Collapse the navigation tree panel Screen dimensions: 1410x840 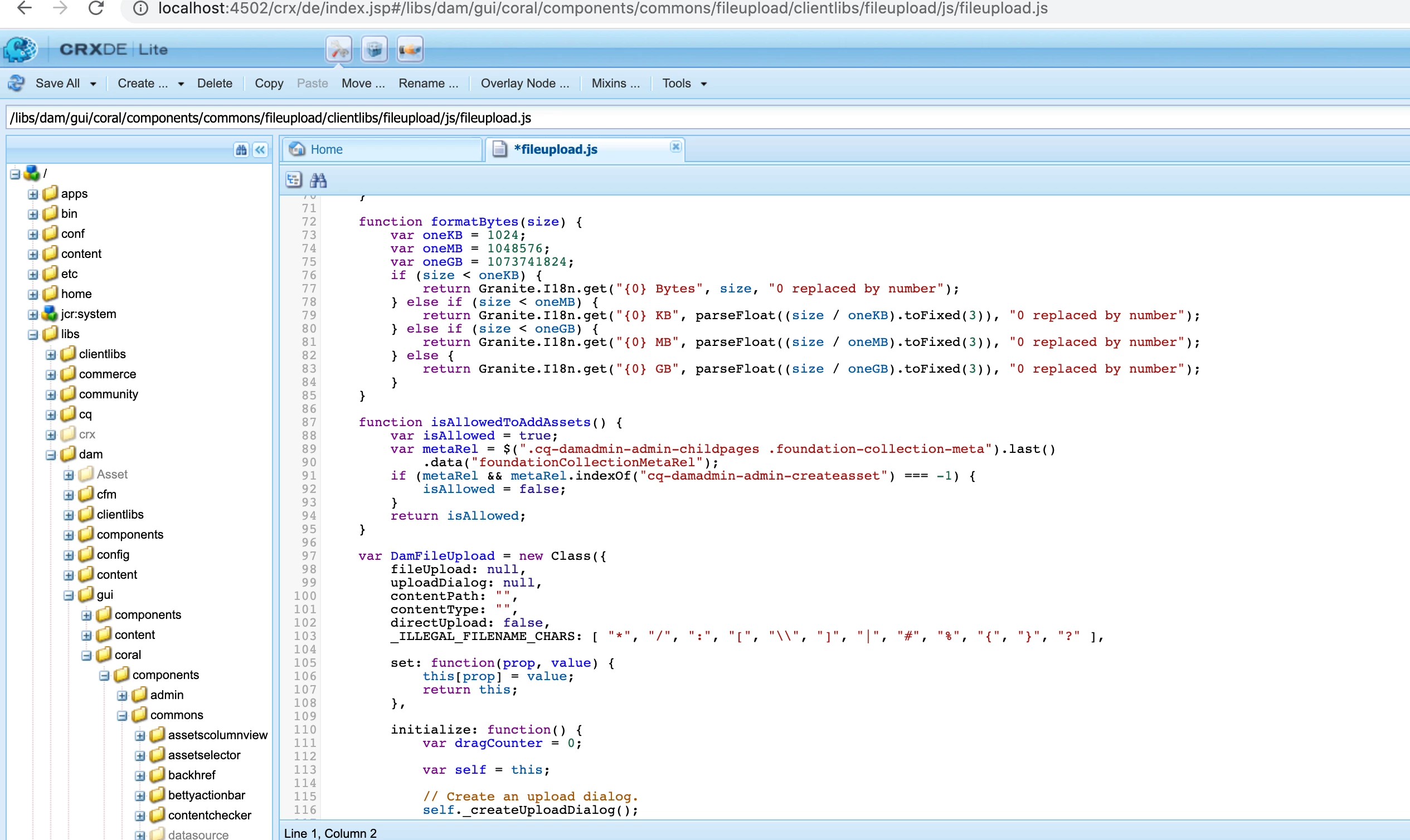[260, 149]
